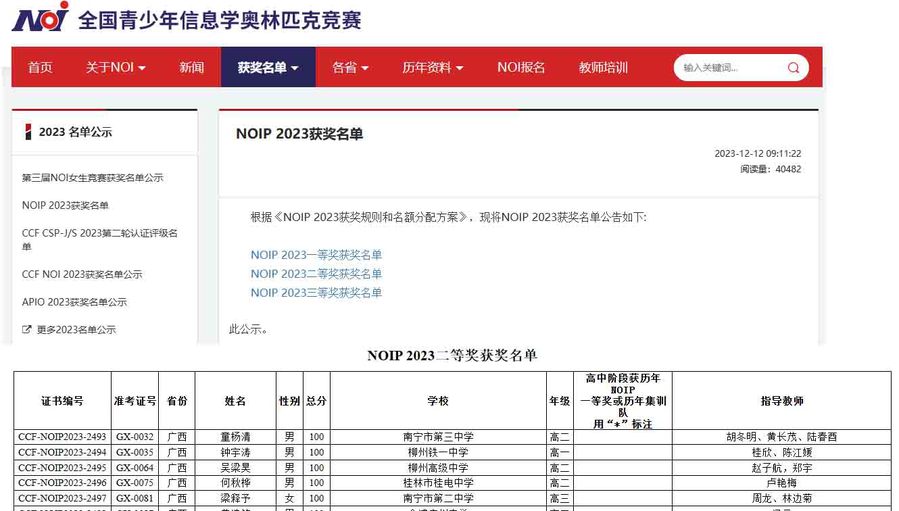Open the NOIP 2023三等奖获奖名单 link
The image size is (899, 511).
[x=316, y=293]
